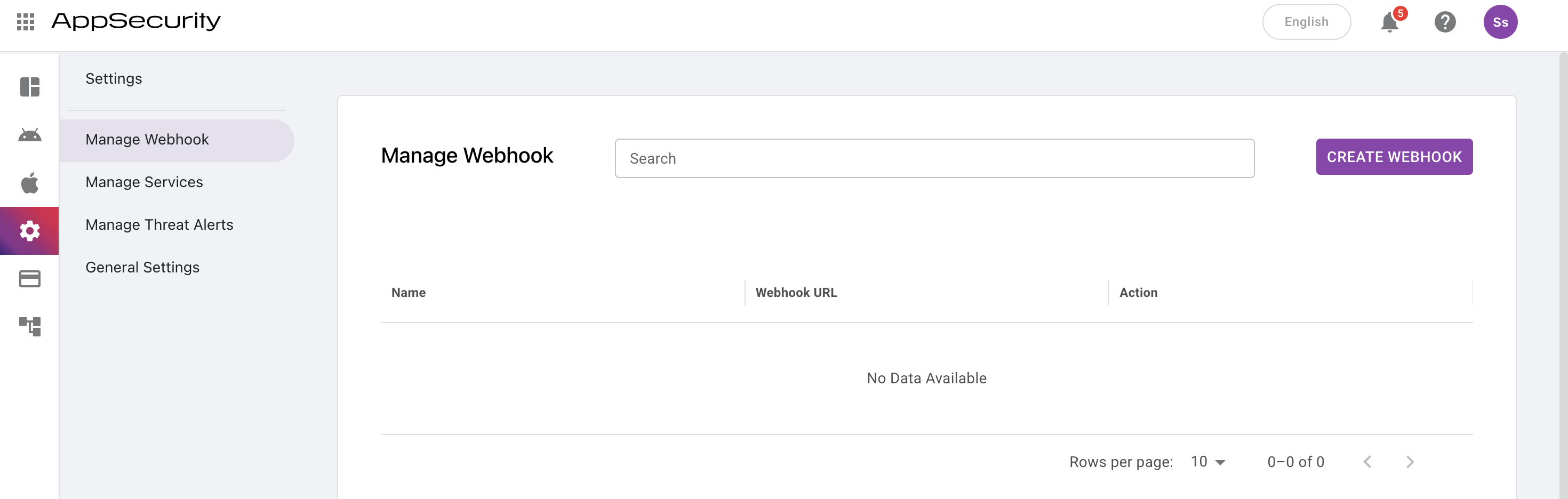The height and width of the screenshot is (499, 1568).
Task: Go to the previous table page
Action: [x=1367, y=462]
